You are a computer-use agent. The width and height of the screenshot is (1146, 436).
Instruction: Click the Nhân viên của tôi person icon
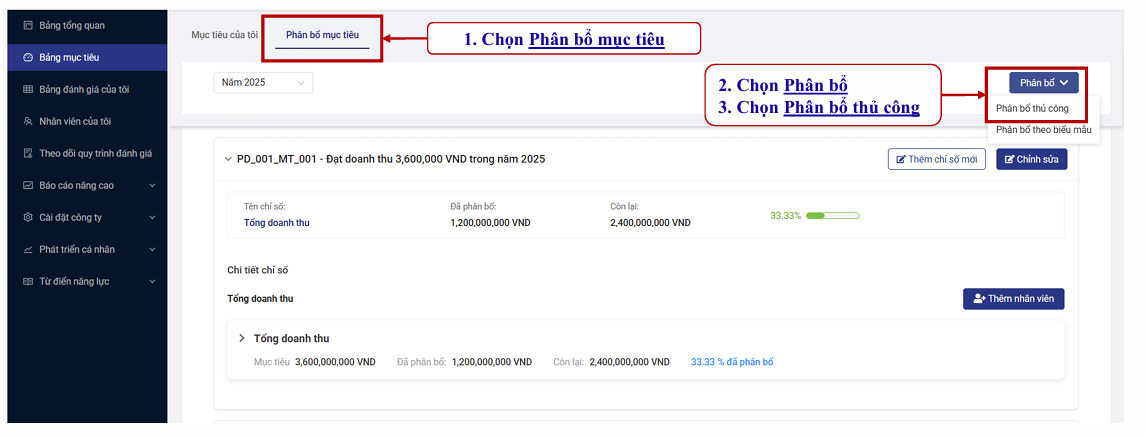click(28, 121)
